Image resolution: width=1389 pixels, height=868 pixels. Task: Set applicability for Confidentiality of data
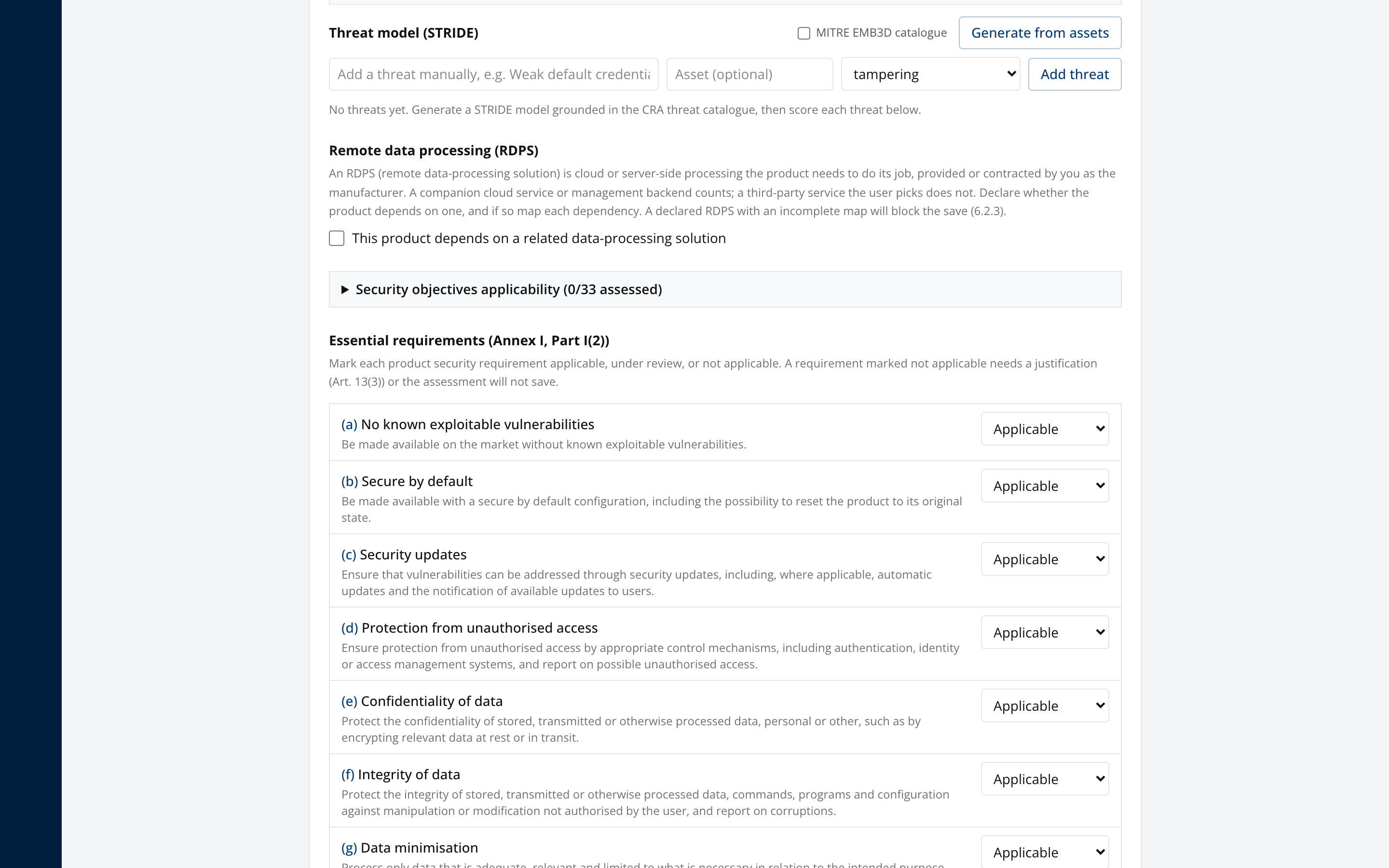(1045, 705)
